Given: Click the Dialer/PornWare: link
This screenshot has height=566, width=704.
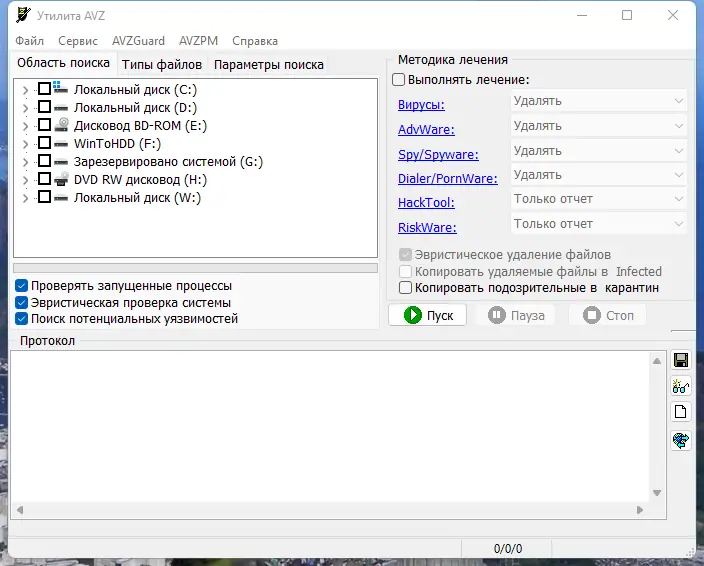Looking at the screenshot, I should [448, 179].
